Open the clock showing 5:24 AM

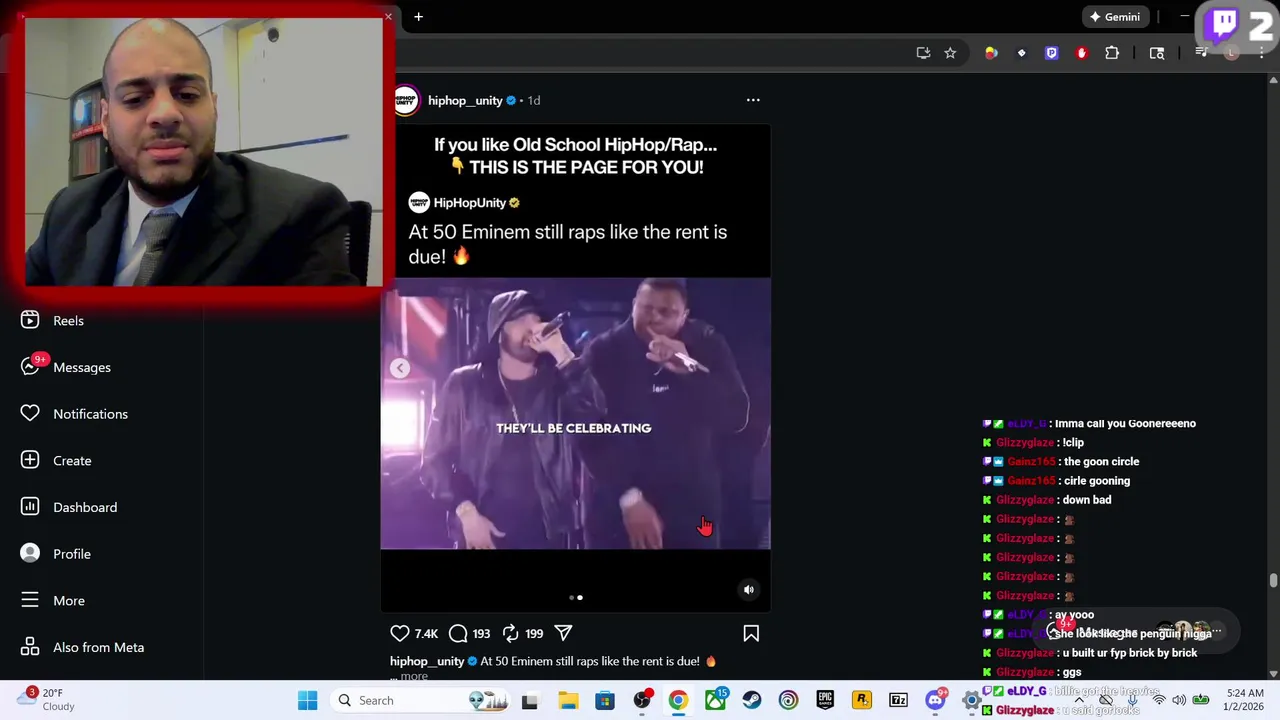click(1244, 699)
